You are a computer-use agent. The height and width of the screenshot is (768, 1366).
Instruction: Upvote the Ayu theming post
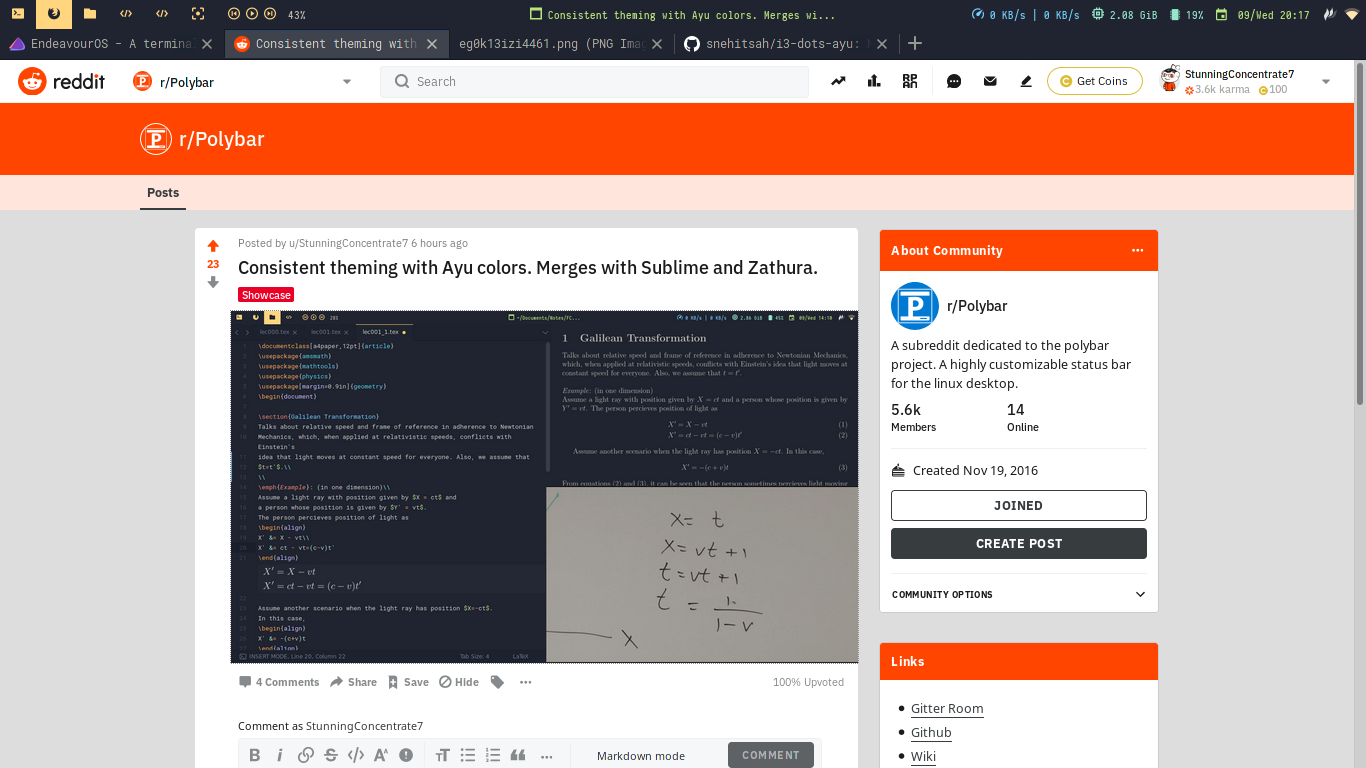(x=213, y=246)
